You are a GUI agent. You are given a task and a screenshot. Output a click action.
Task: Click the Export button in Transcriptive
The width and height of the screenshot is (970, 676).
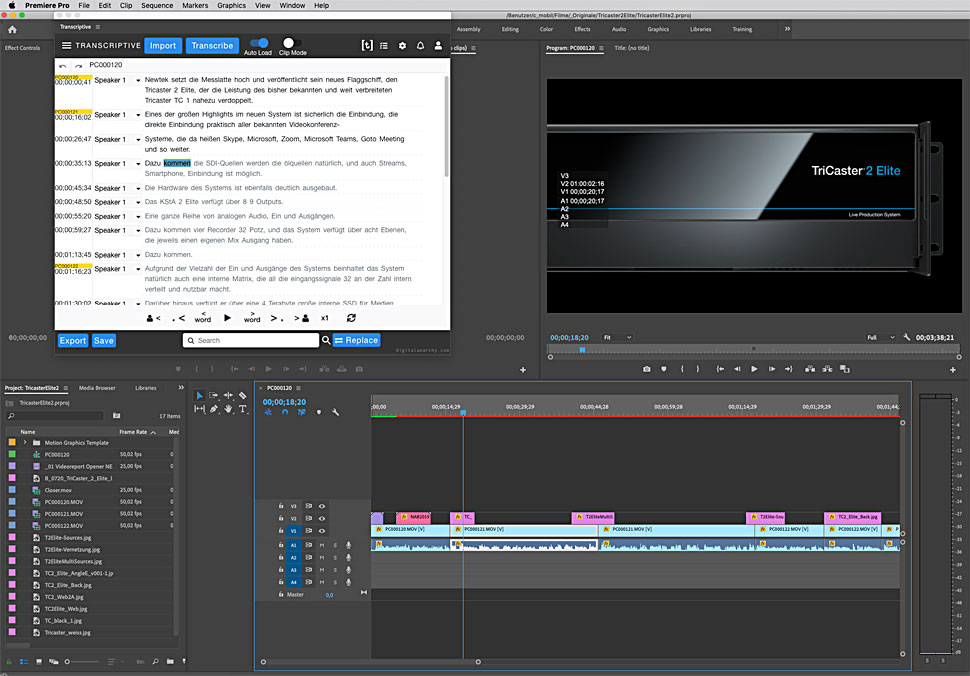73,341
